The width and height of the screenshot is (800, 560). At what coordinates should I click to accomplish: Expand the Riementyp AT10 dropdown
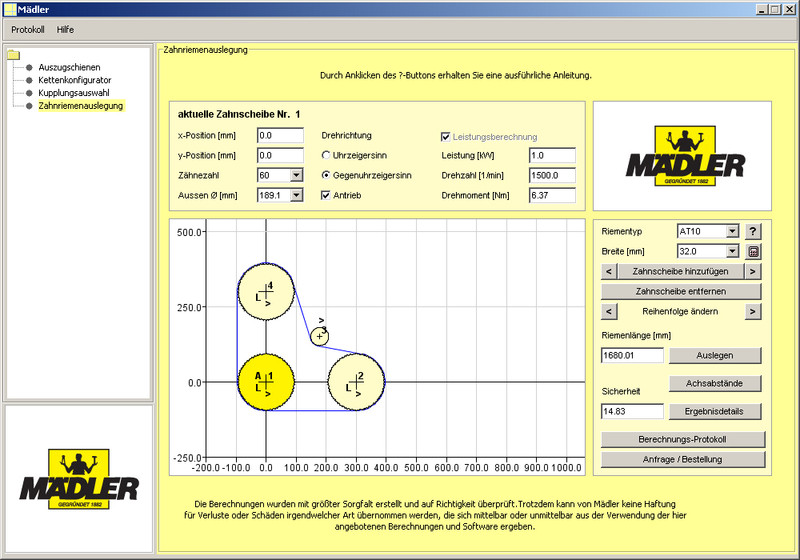tap(732, 231)
